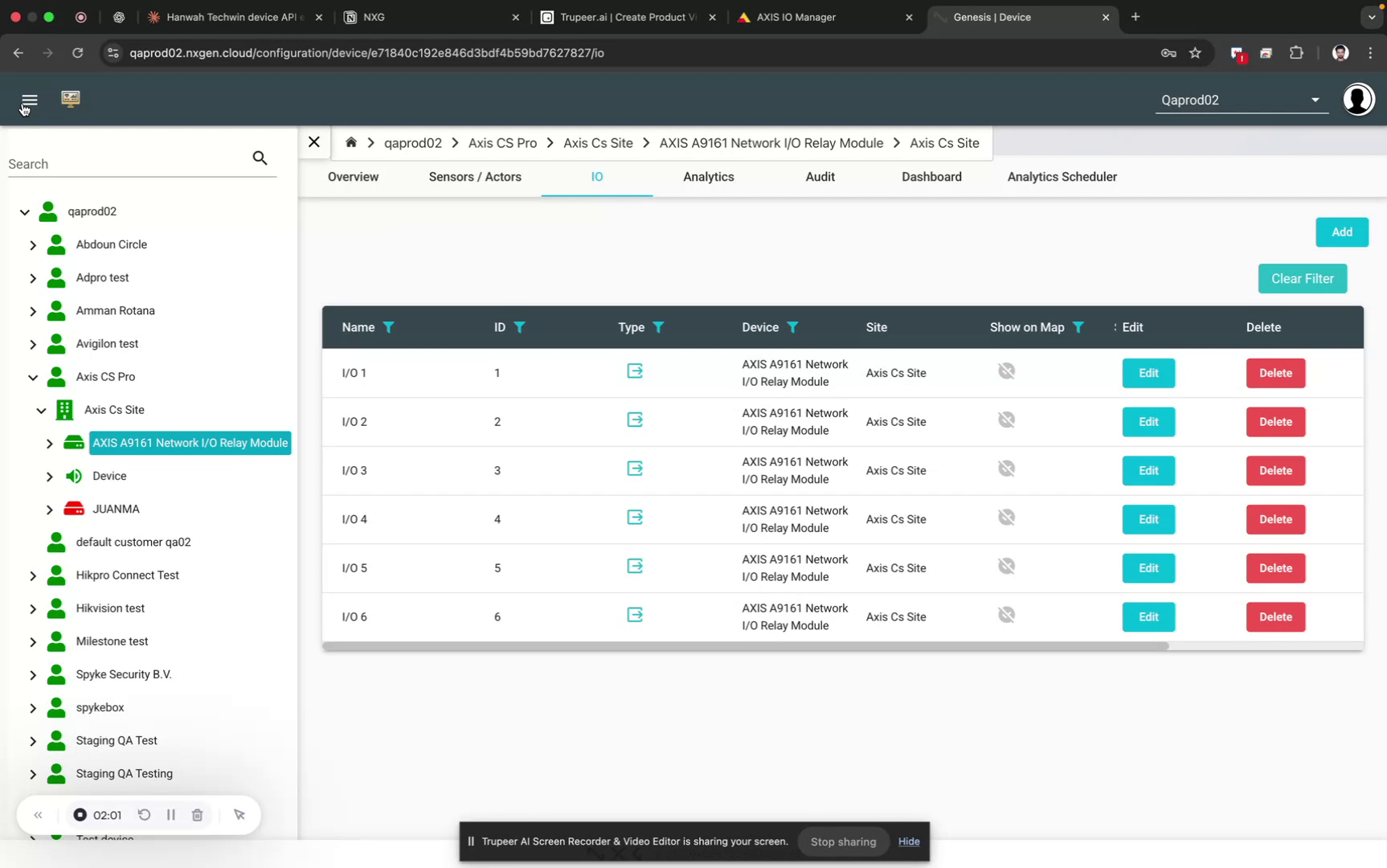
Task: Click the search magnifier icon
Action: pos(260,158)
